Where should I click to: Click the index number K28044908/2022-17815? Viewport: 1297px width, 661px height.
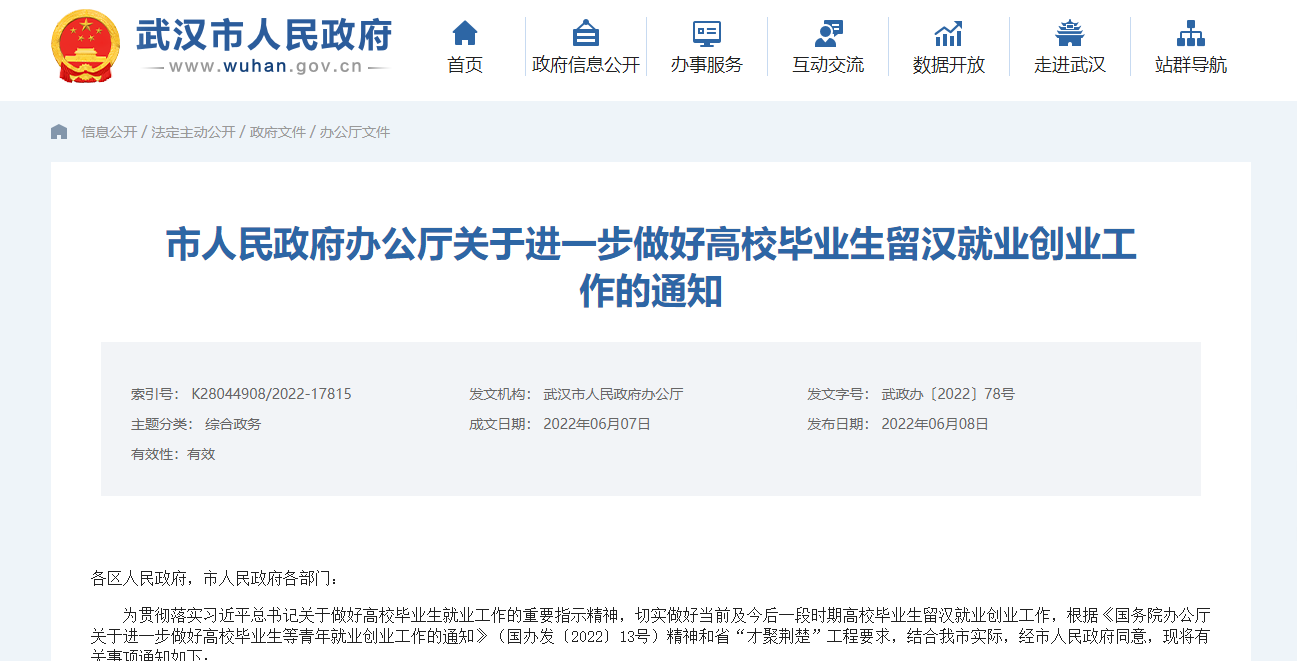pyautogui.click(x=271, y=394)
